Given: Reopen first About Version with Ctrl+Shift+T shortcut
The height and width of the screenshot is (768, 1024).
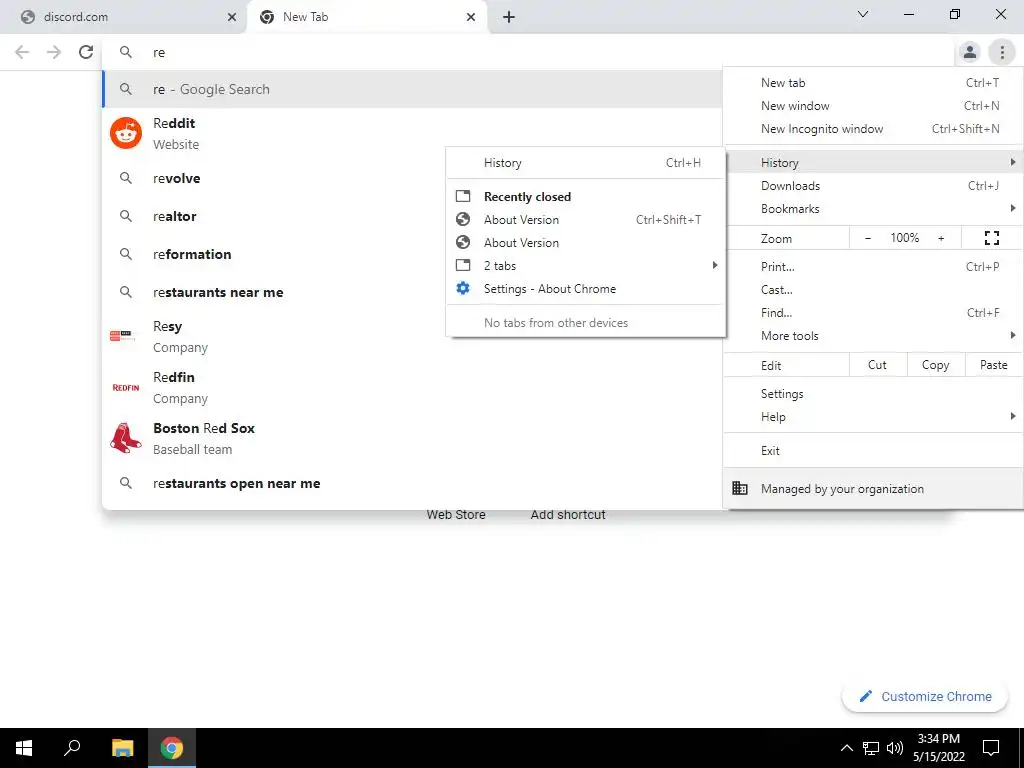Looking at the screenshot, I should coord(586,219).
